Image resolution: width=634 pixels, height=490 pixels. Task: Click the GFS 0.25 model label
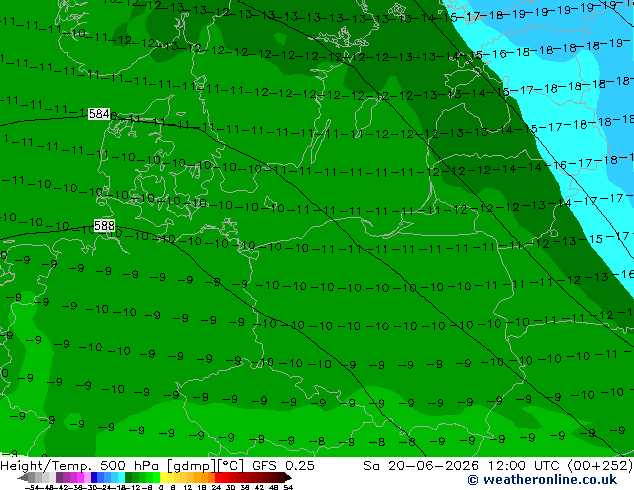pos(283,466)
